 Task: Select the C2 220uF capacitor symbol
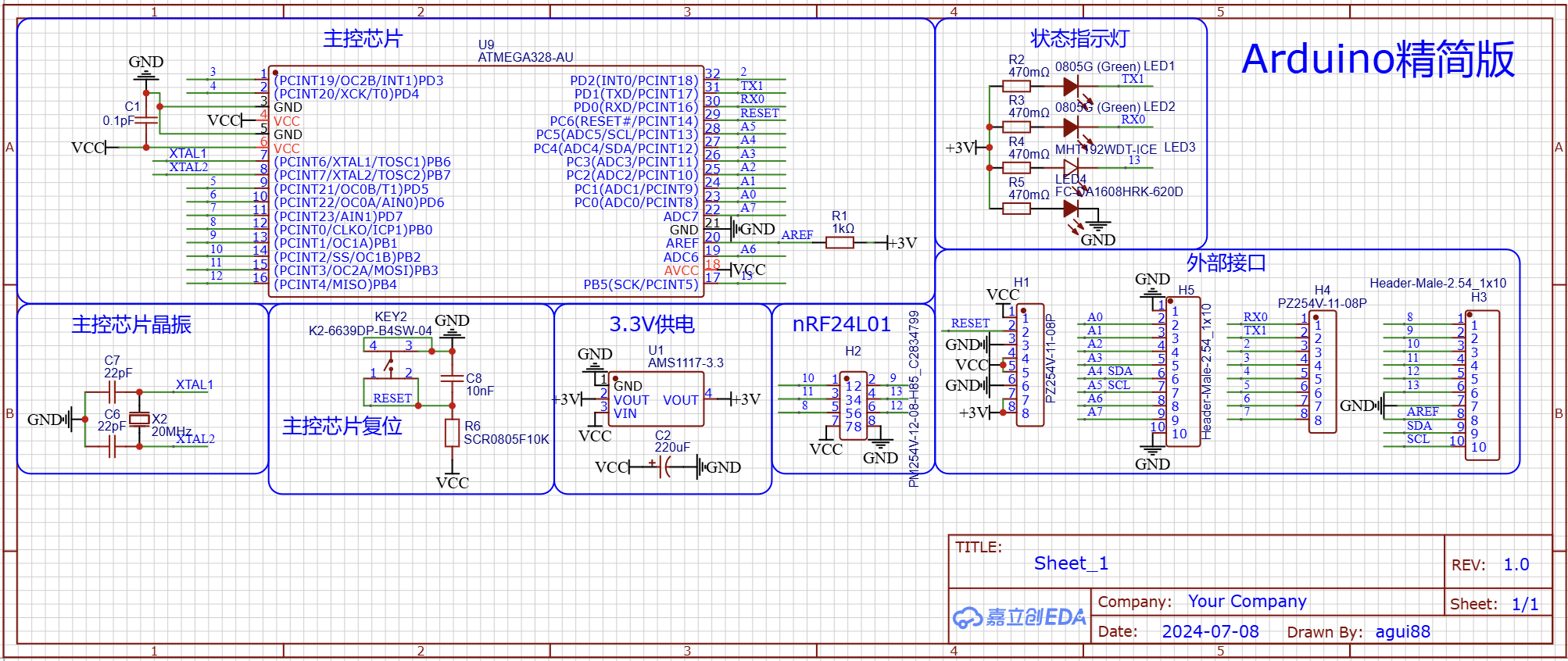pos(664,467)
